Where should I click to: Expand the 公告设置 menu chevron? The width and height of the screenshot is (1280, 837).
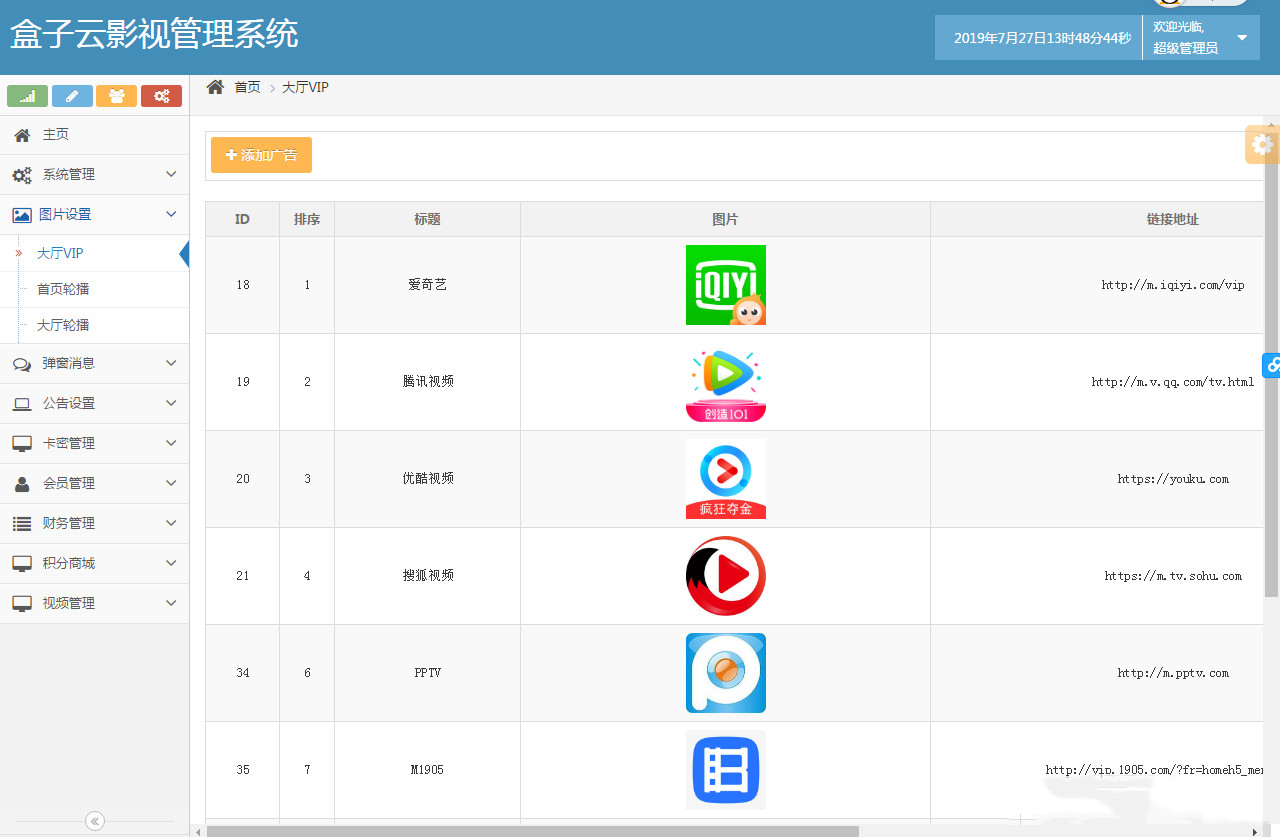click(x=171, y=403)
